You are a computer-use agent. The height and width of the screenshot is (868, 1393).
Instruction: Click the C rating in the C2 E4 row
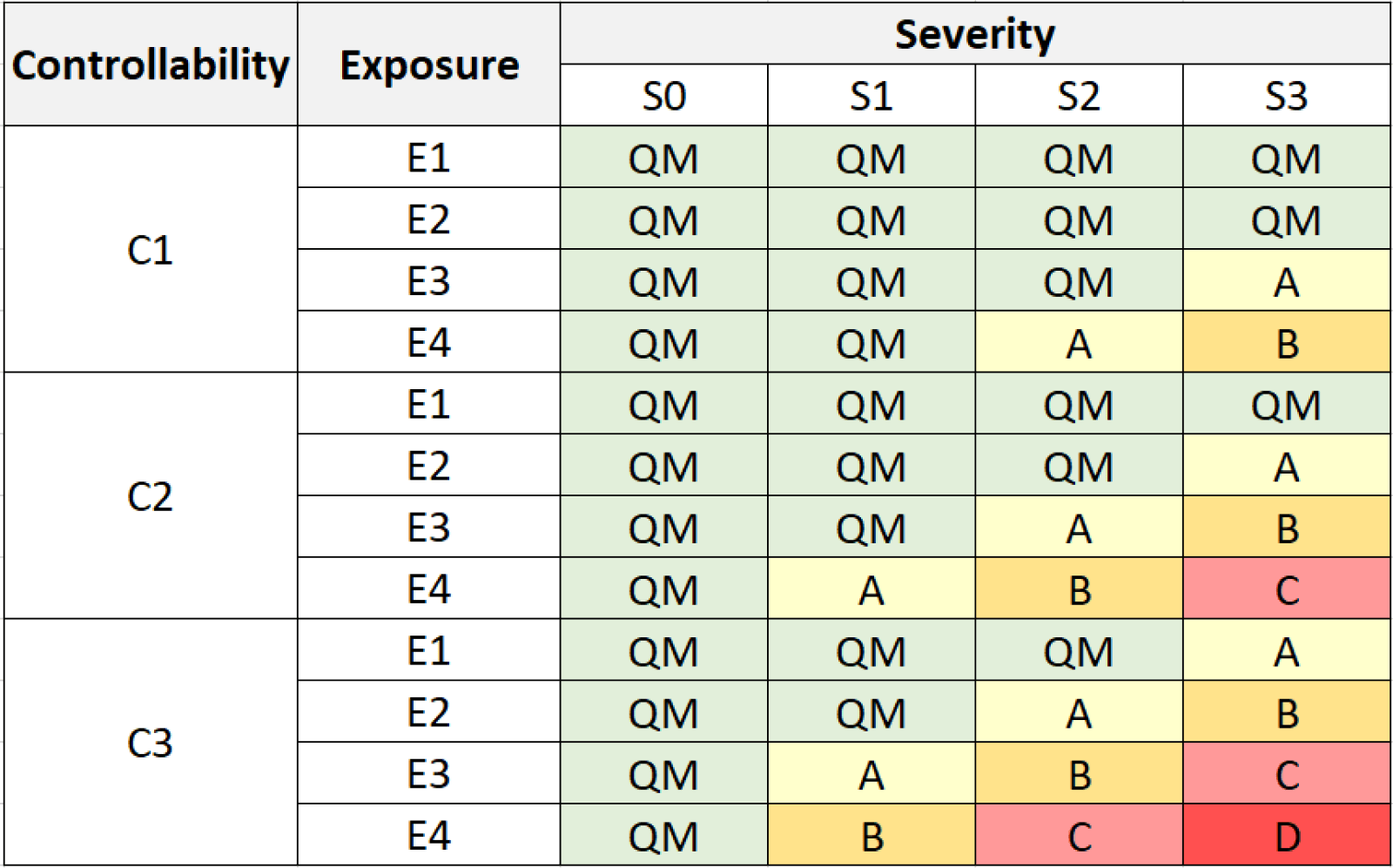coord(1286,589)
